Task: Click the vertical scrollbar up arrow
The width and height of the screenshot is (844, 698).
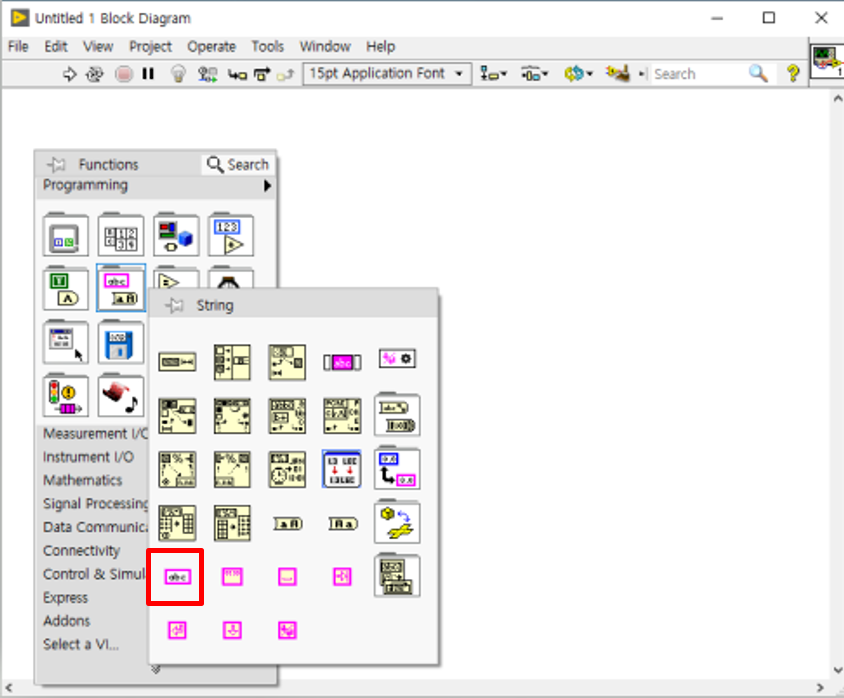Action: (x=838, y=98)
